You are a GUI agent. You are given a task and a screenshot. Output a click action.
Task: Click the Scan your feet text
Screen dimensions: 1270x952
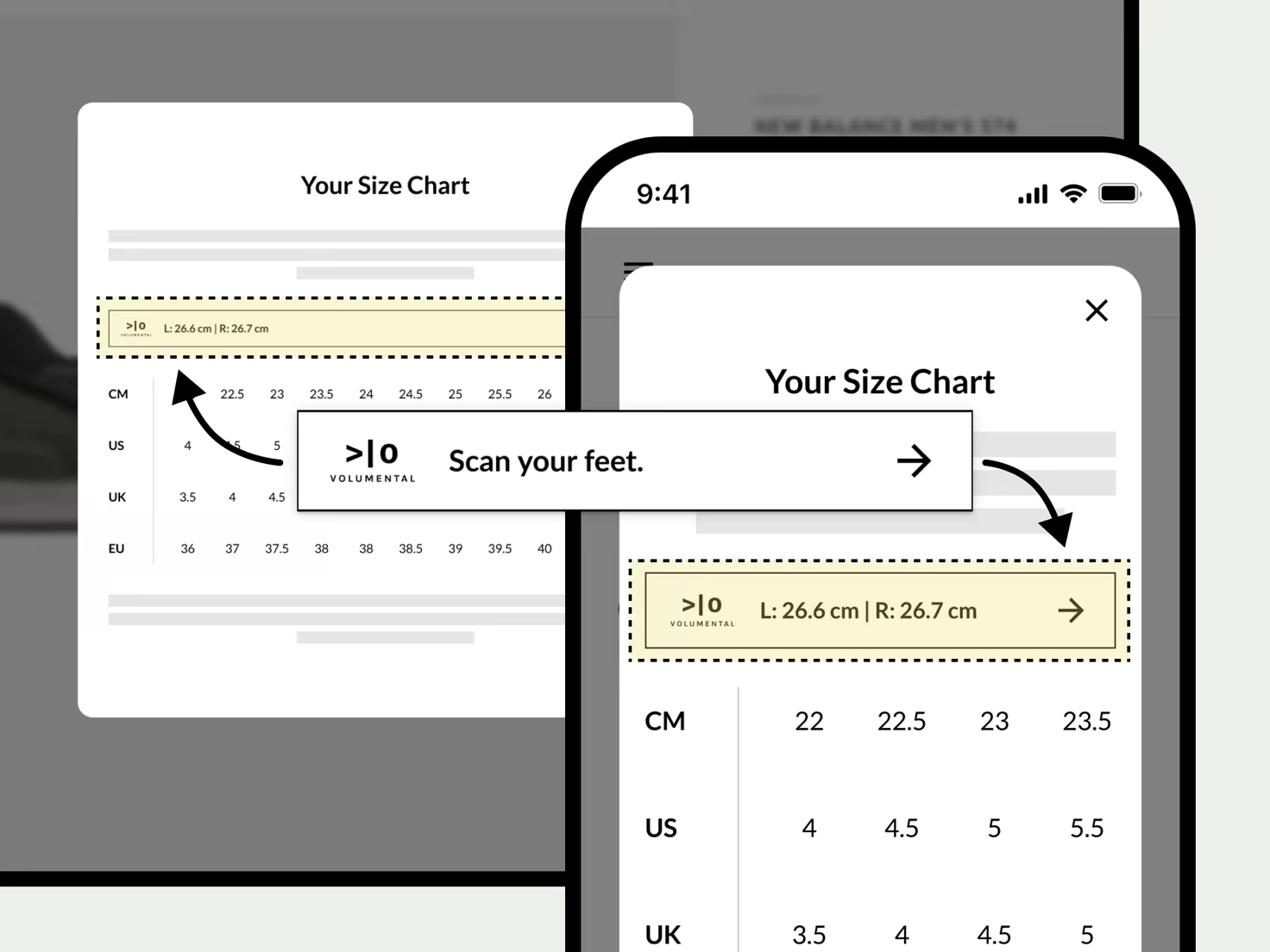click(546, 461)
